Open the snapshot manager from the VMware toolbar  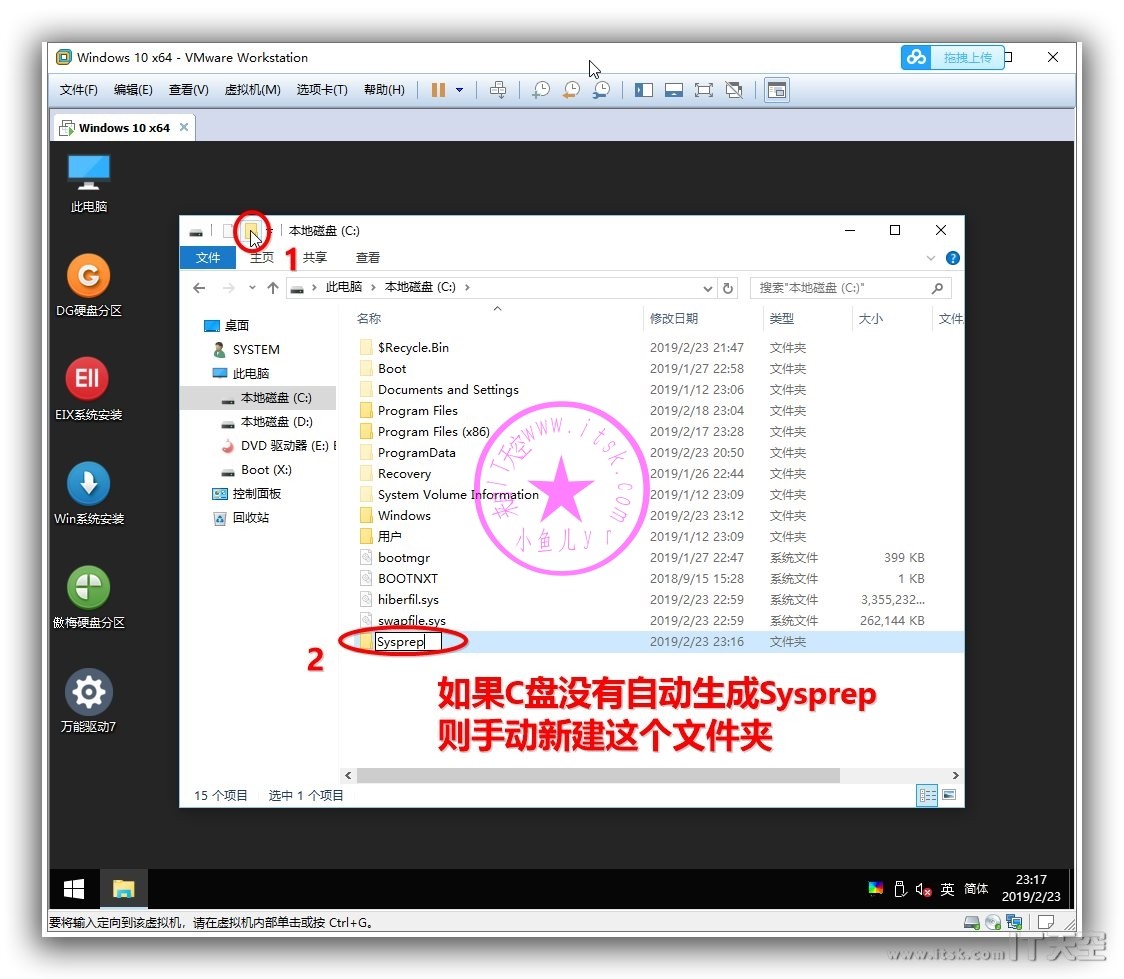coord(601,90)
